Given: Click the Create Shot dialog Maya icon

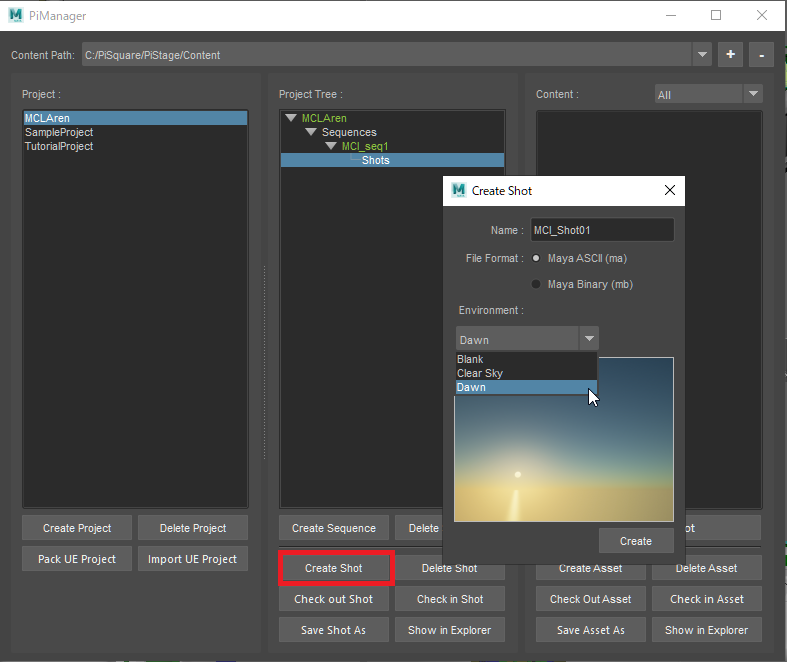Looking at the screenshot, I should tap(459, 190).
